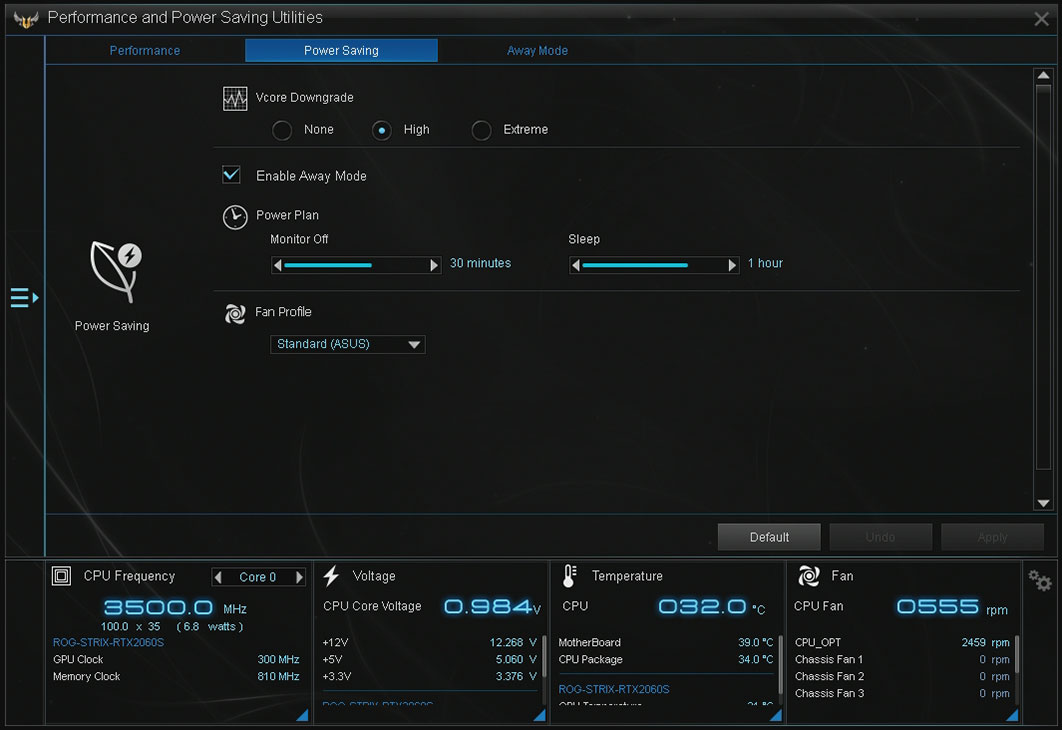Click the +3.3V voltage row

tap(429, 677)
